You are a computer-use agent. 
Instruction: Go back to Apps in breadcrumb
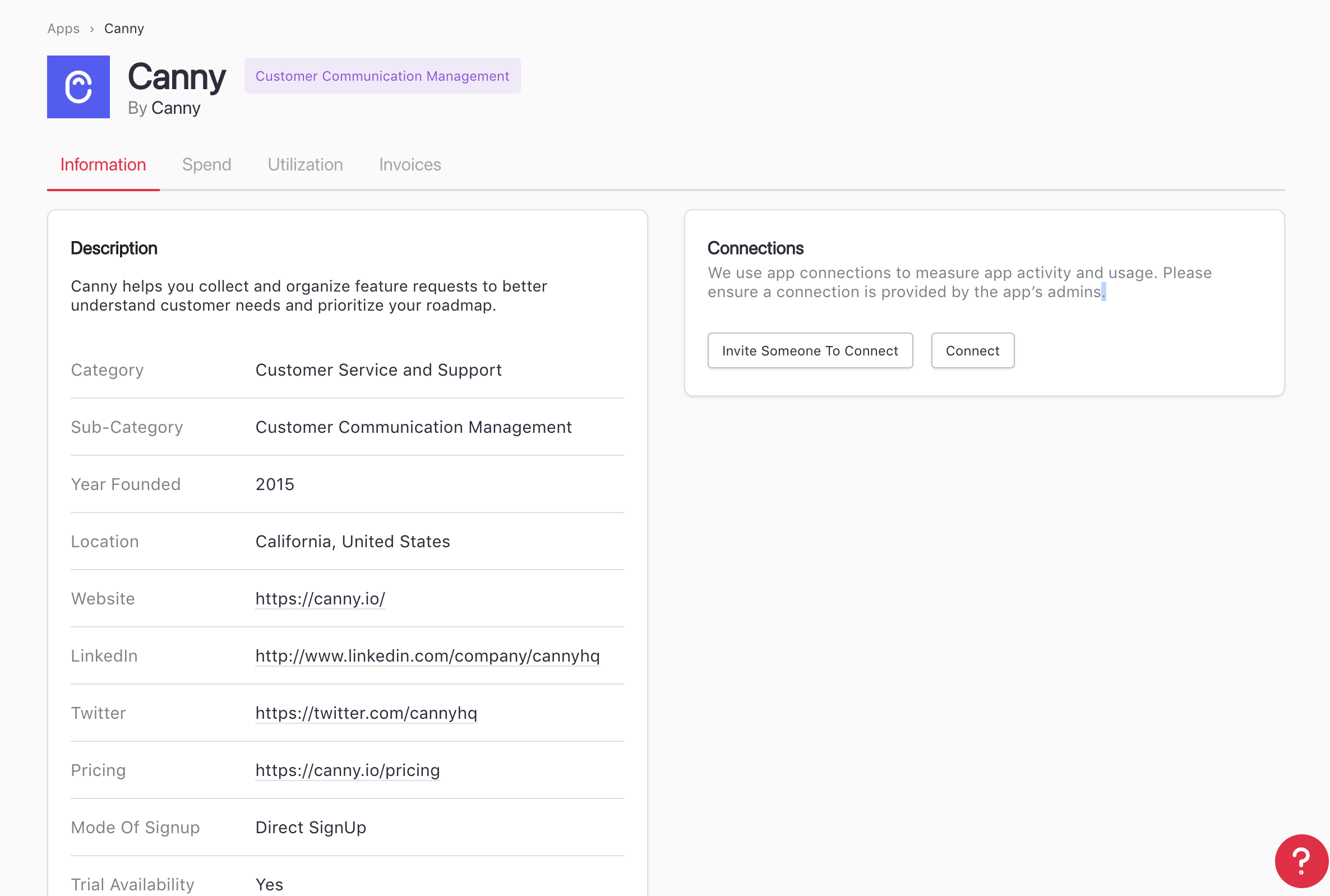click(x=63, y=29)
